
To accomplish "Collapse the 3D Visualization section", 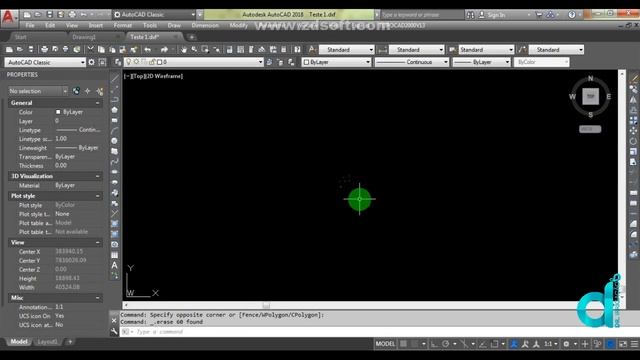I will point(98,176).
